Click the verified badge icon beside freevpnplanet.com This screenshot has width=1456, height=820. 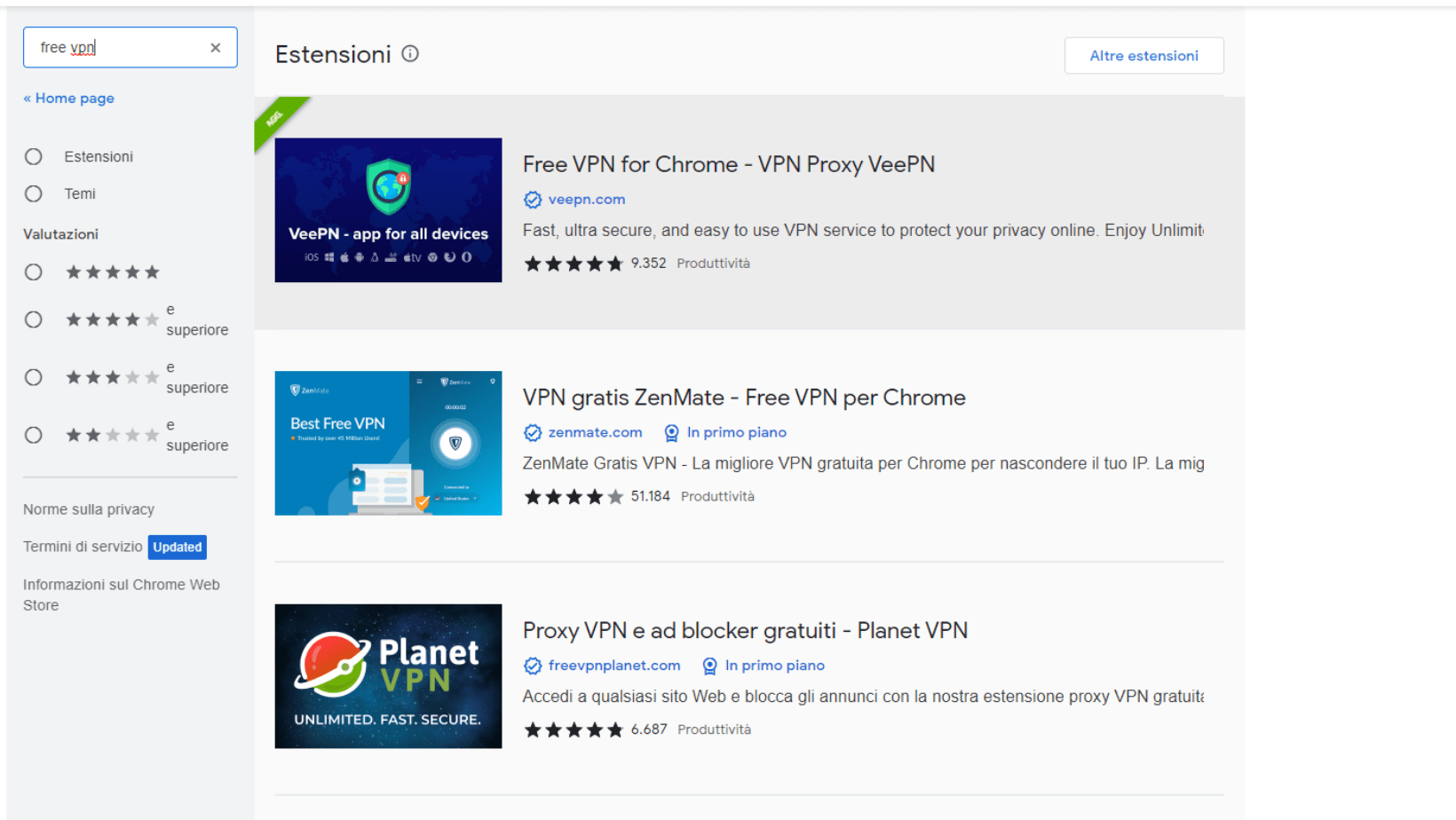(533, 666)
